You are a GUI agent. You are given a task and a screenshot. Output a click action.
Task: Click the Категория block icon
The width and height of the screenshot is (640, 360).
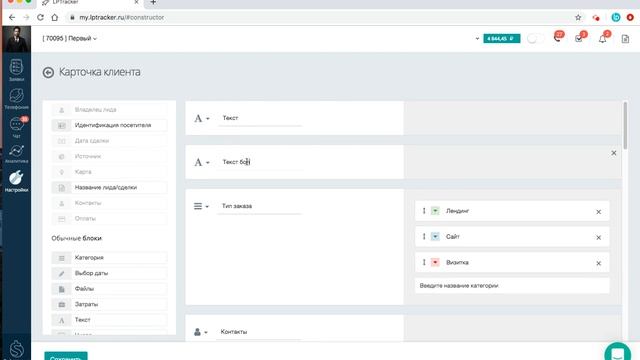pyautogui.click(x=62, y=258)
